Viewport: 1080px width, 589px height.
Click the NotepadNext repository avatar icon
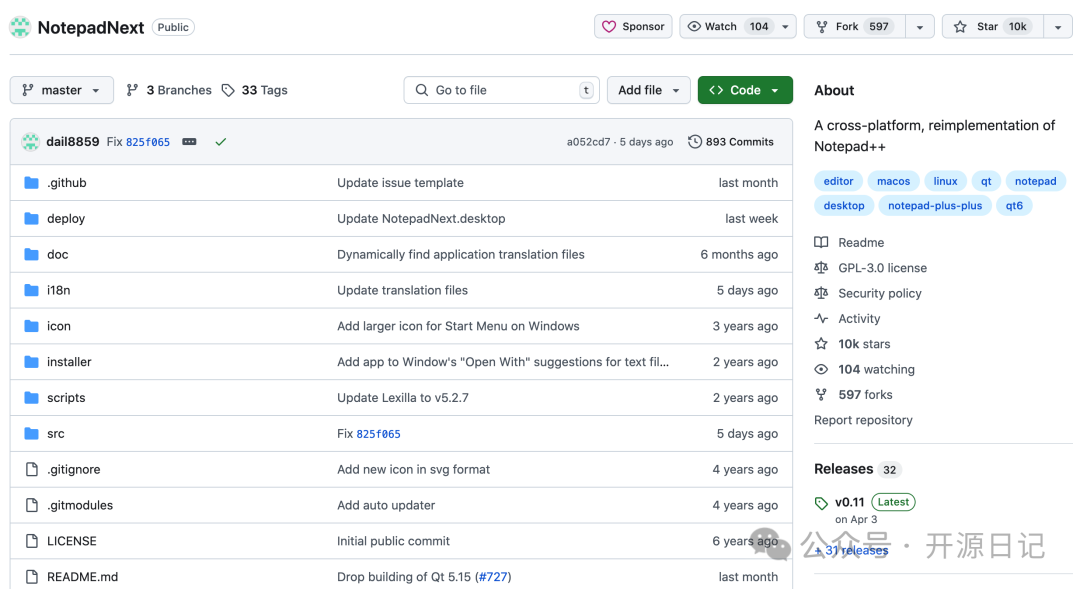(20, 27)
